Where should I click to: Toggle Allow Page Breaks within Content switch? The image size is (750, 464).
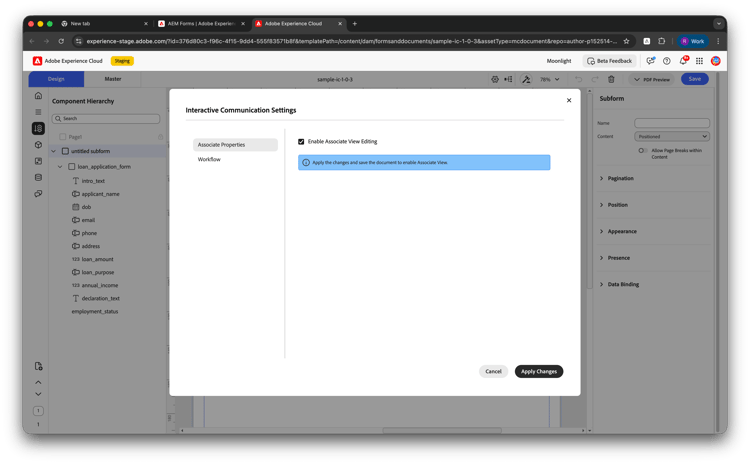[x=643, y=151]
